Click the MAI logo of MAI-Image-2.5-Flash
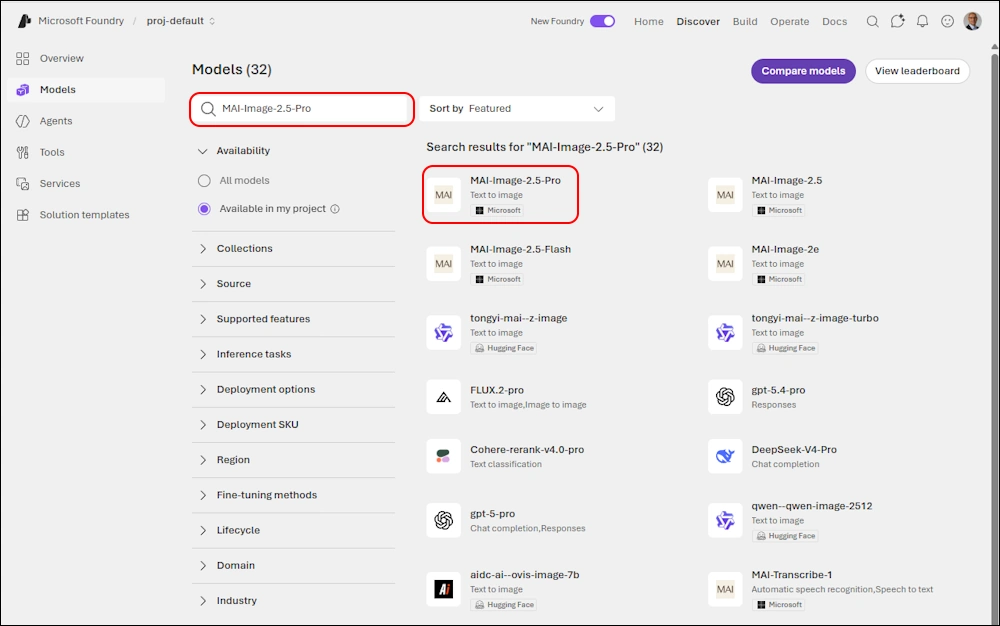1000x626 pixels. pyautogui.click(x=443, y=264)
